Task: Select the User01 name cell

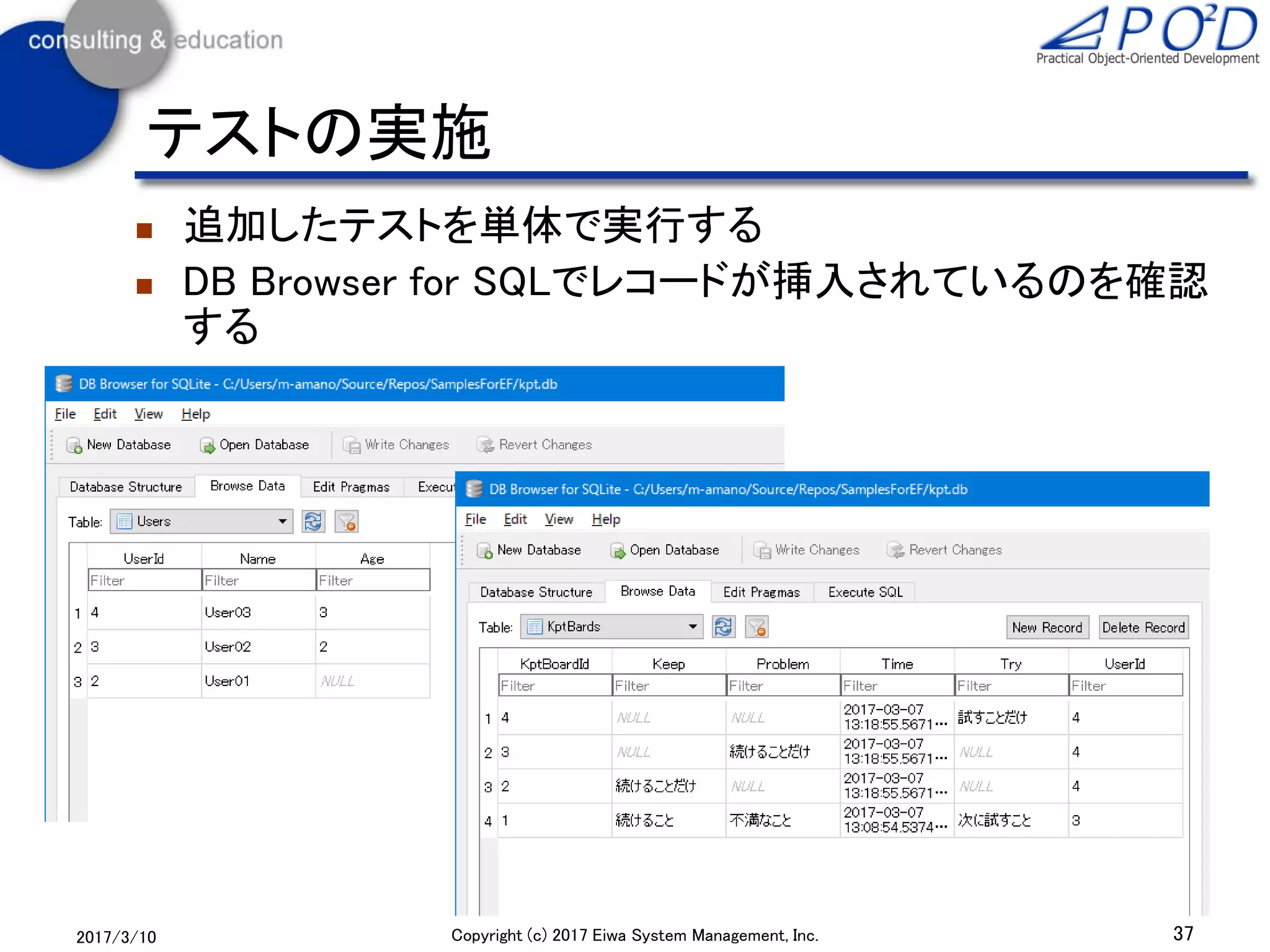Action: pyautogui.click(x=259, y=681)
